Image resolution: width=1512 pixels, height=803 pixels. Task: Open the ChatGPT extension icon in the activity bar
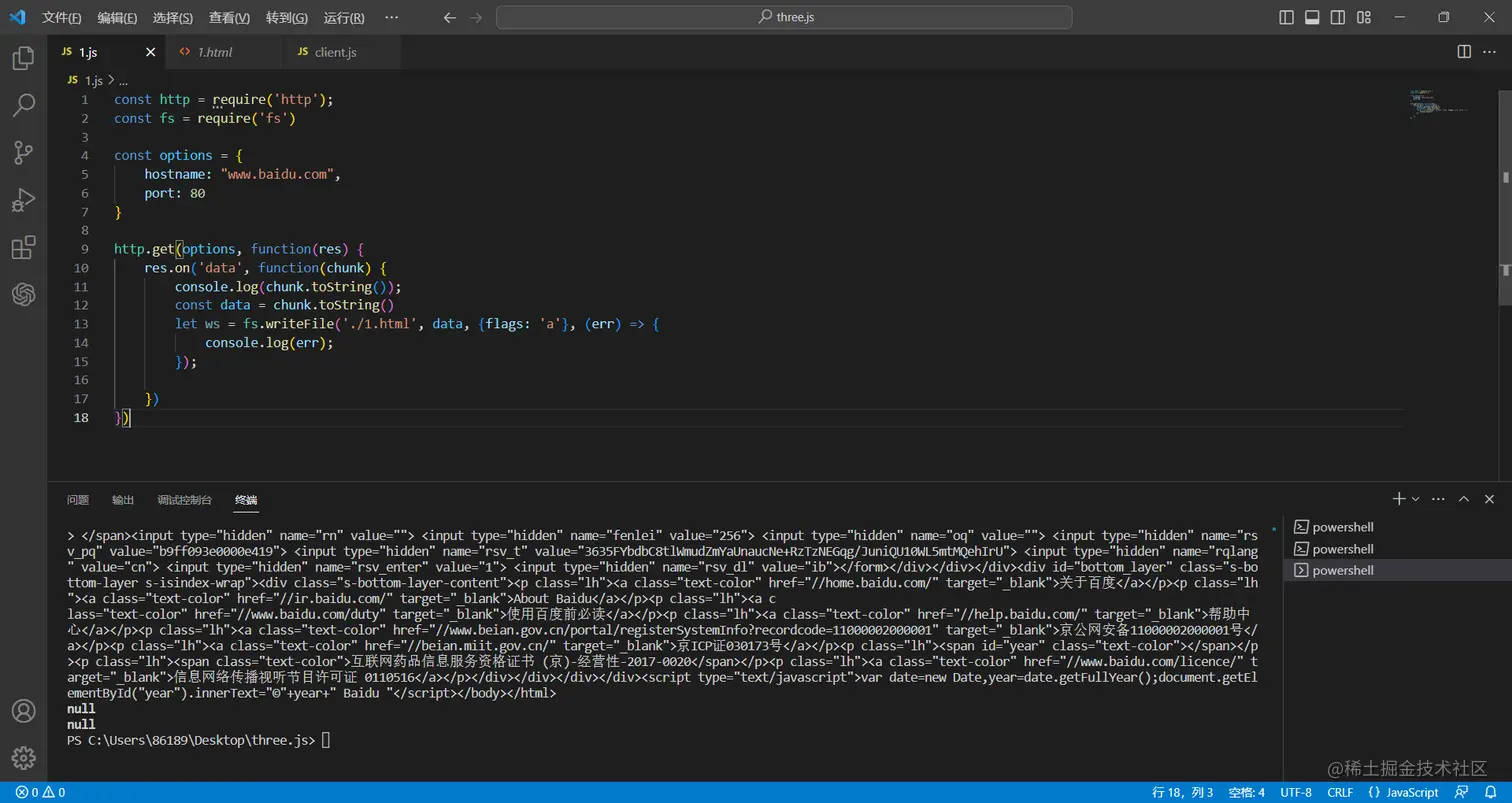tap(23, 294)
